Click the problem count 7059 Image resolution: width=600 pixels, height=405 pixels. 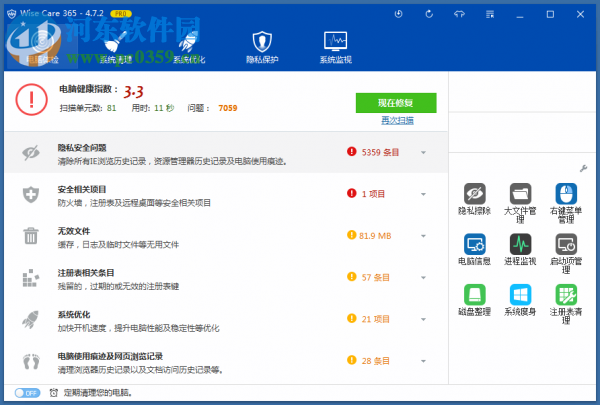coord(228,108)
